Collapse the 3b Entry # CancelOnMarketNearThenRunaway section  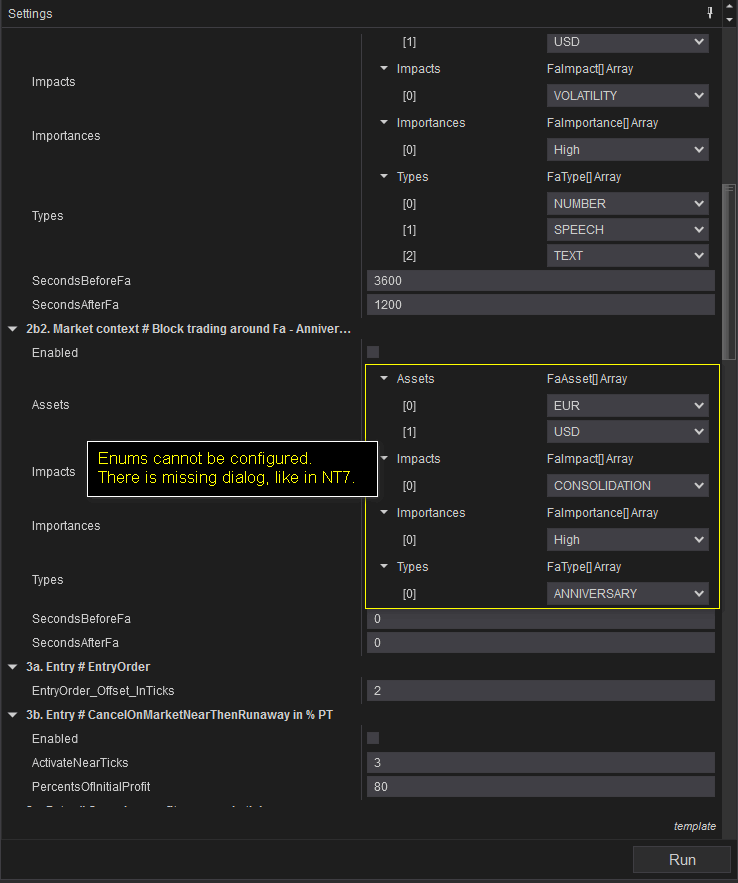[12, 715]
